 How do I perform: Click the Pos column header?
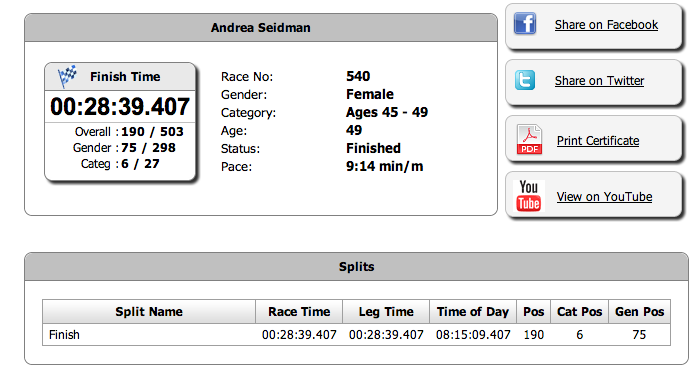[533, 312]
